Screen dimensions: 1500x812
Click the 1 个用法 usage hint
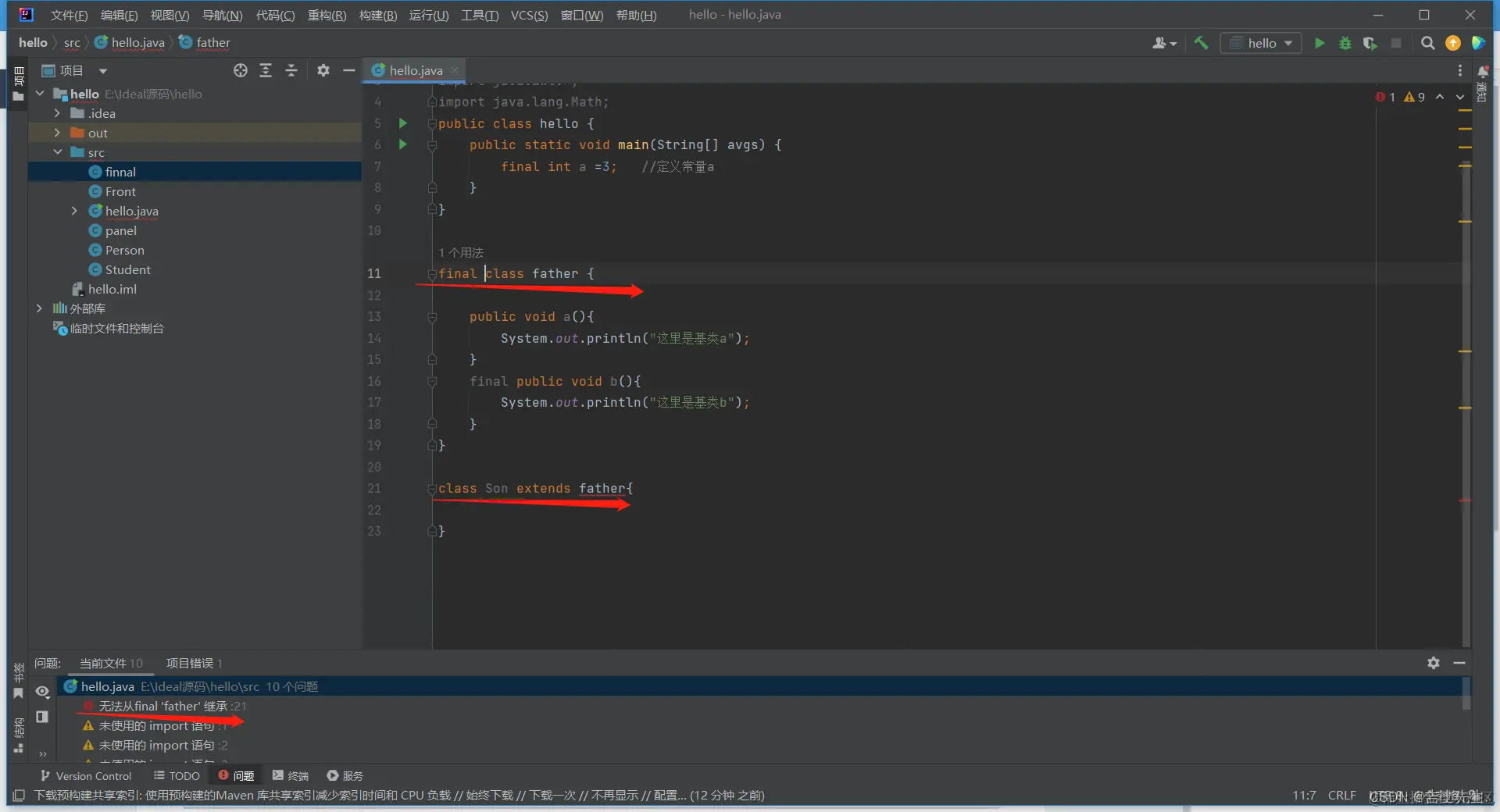[x=461, y=253]
